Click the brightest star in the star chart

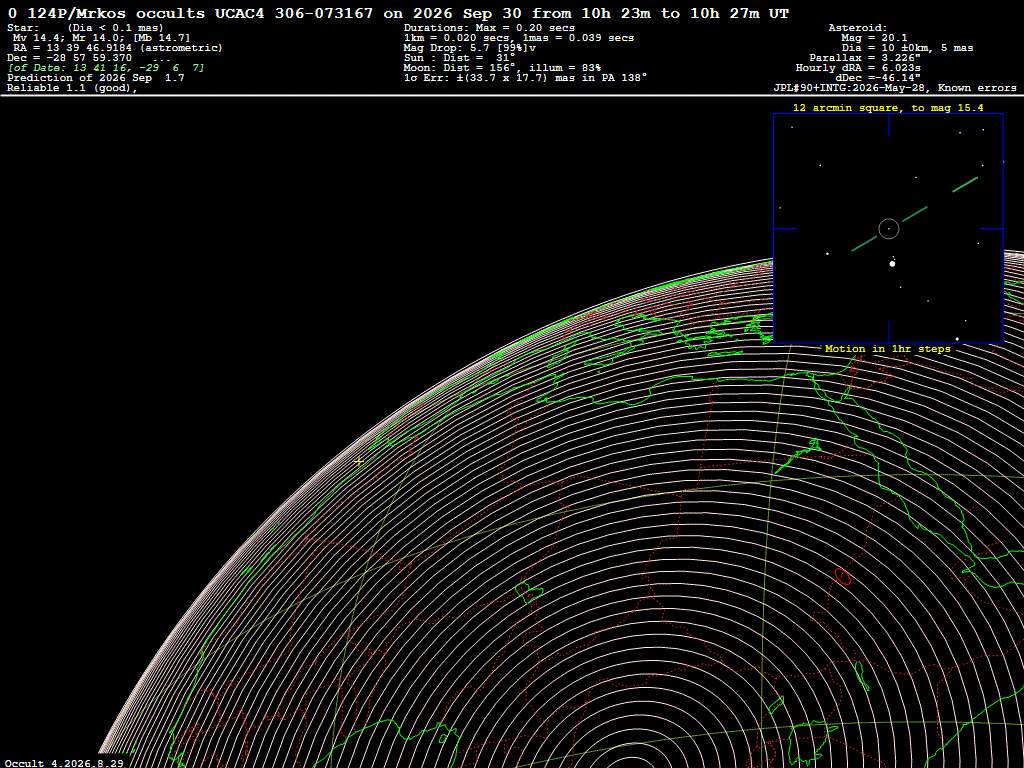point(893,264)
